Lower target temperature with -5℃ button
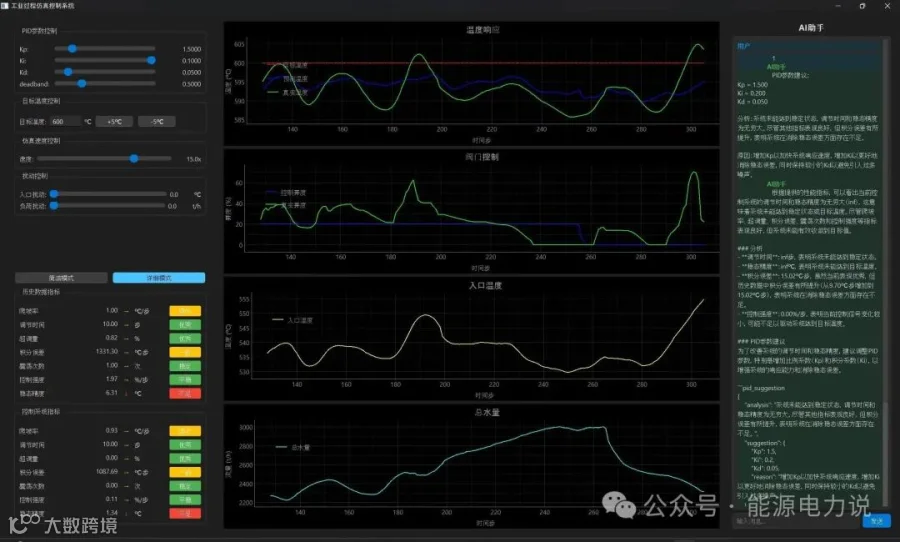This screenshot has height=542, width=900. tap(157, 122)
